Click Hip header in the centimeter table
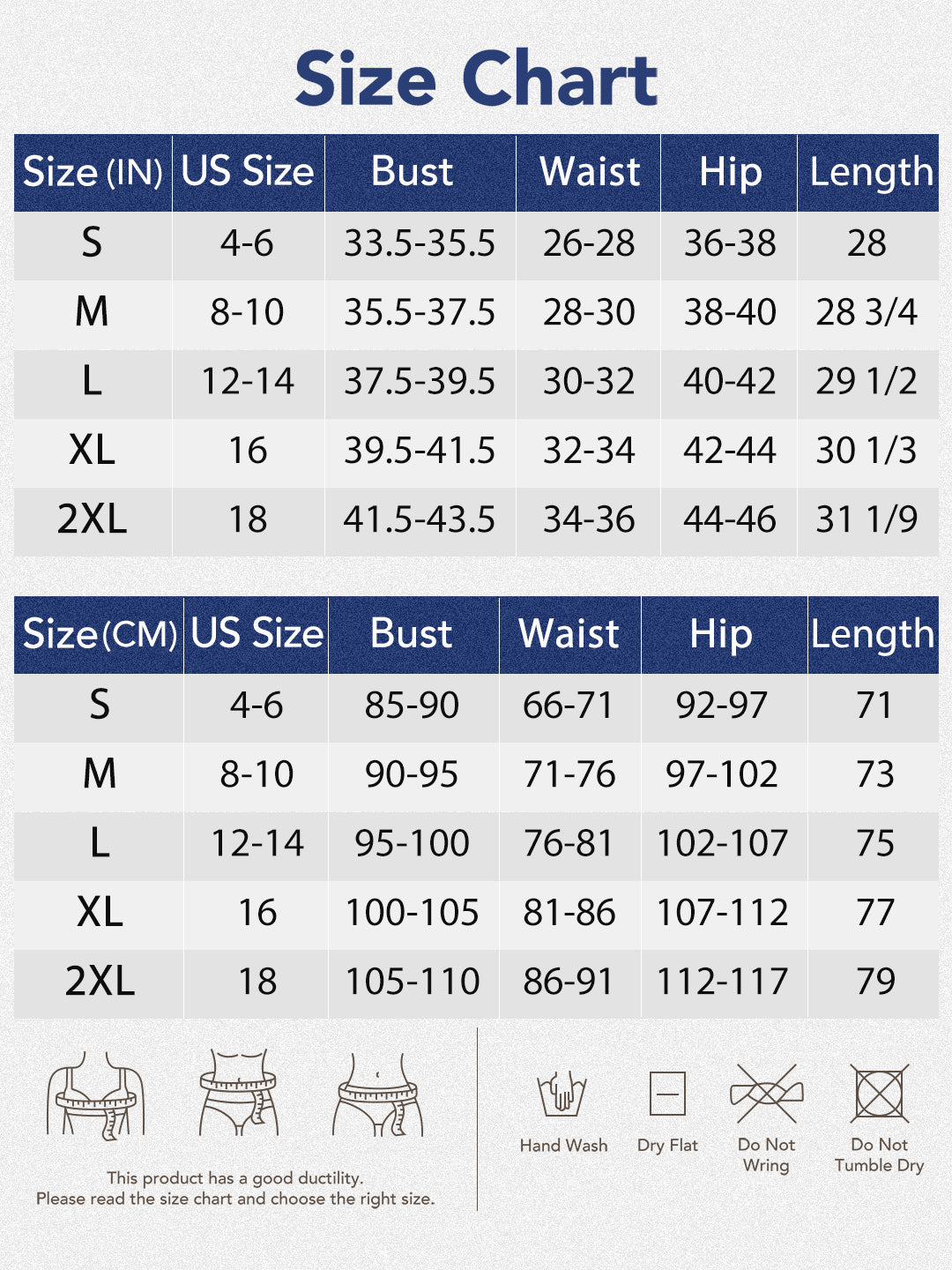 721,634
